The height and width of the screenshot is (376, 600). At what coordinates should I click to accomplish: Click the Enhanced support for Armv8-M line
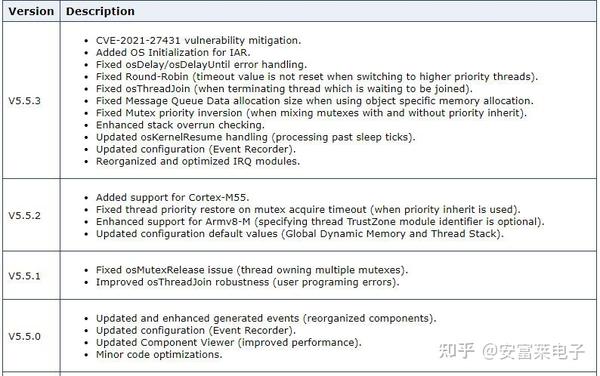[x=320, y=221]
